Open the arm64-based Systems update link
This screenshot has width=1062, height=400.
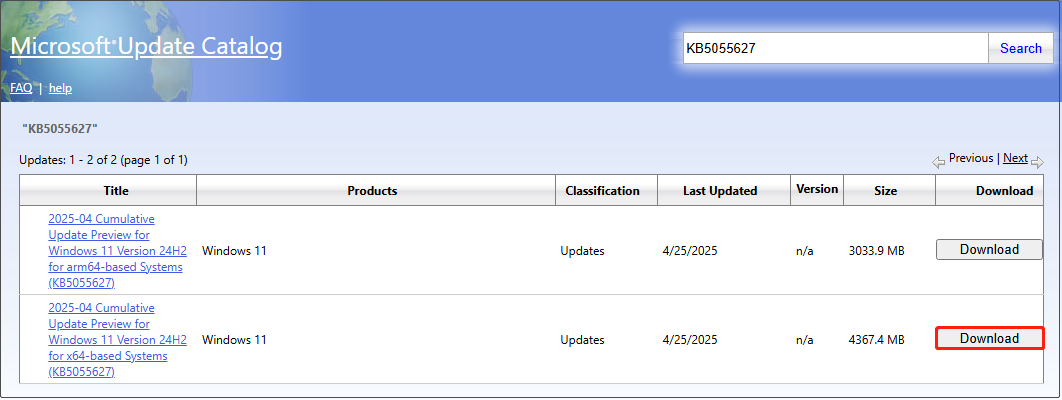pyautogui.click(x=115, y=251)
